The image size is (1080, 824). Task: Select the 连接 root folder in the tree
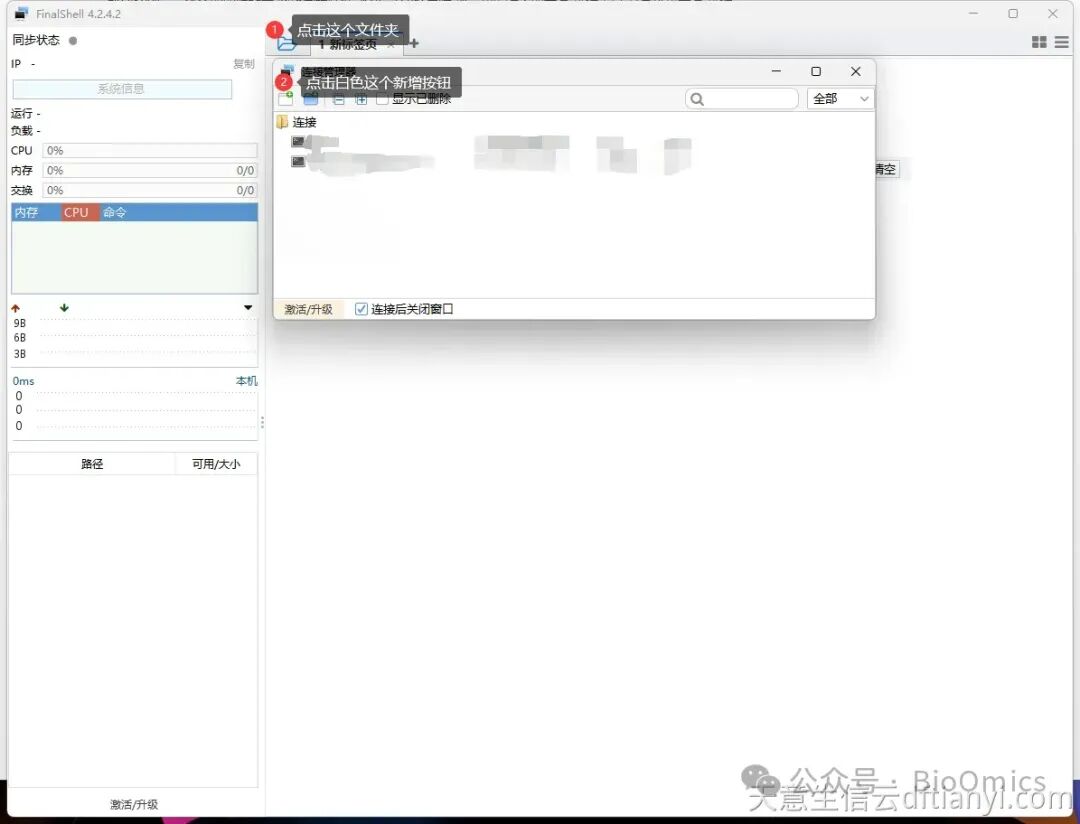(297, 123)
